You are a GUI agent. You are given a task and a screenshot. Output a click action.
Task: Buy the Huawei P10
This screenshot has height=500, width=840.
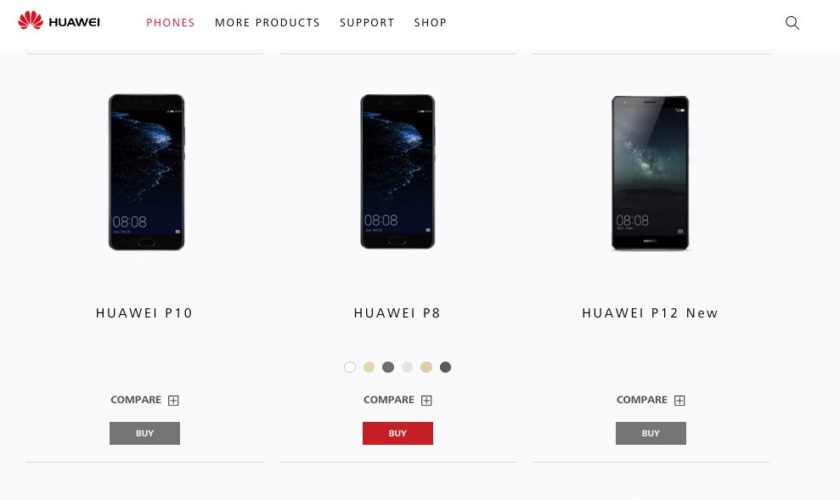pyautogui.click(x=145, y=433)
